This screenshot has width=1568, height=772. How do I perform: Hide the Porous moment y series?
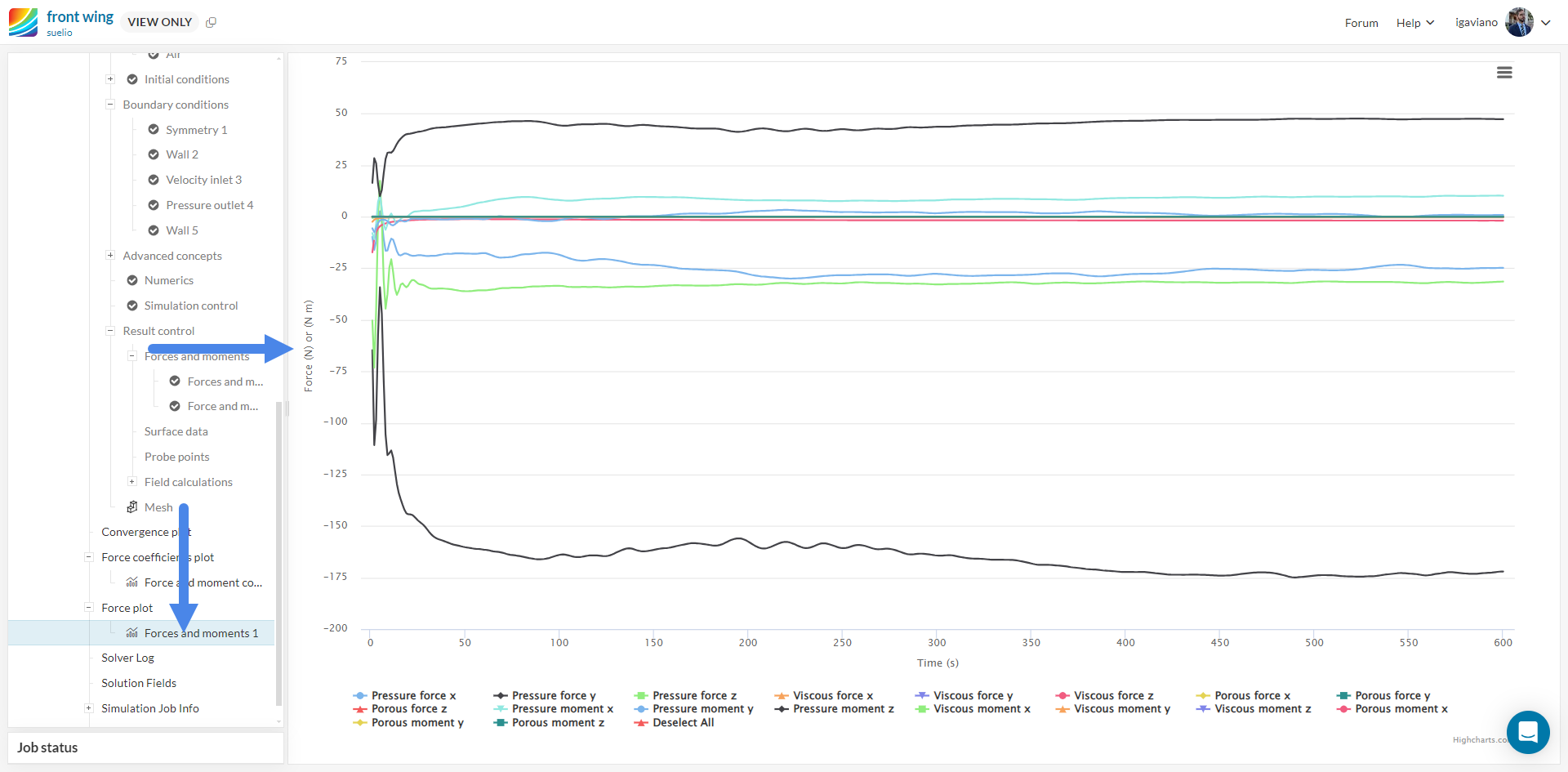tap(416, 723)
